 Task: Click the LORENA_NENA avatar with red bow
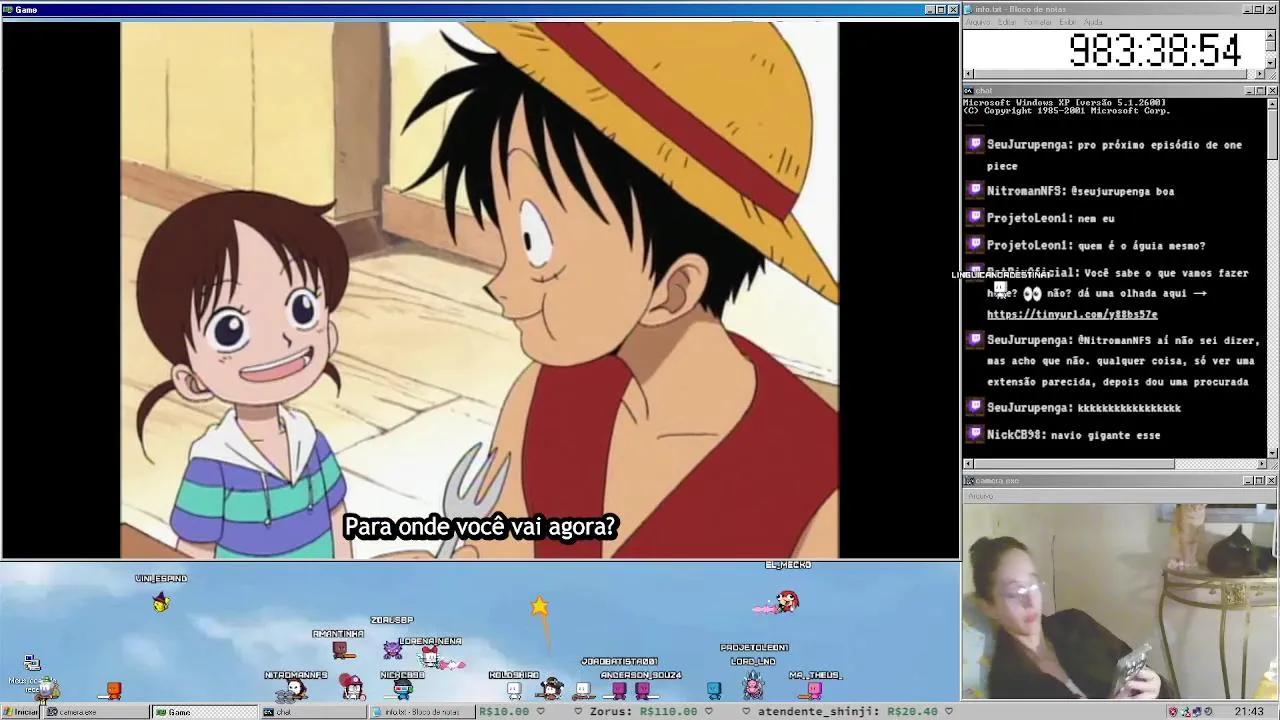[430, 657]
